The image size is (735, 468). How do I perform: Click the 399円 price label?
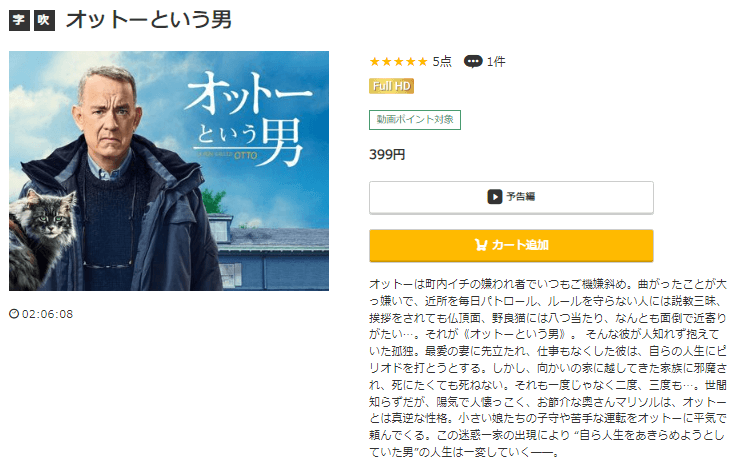coord(387,154)
